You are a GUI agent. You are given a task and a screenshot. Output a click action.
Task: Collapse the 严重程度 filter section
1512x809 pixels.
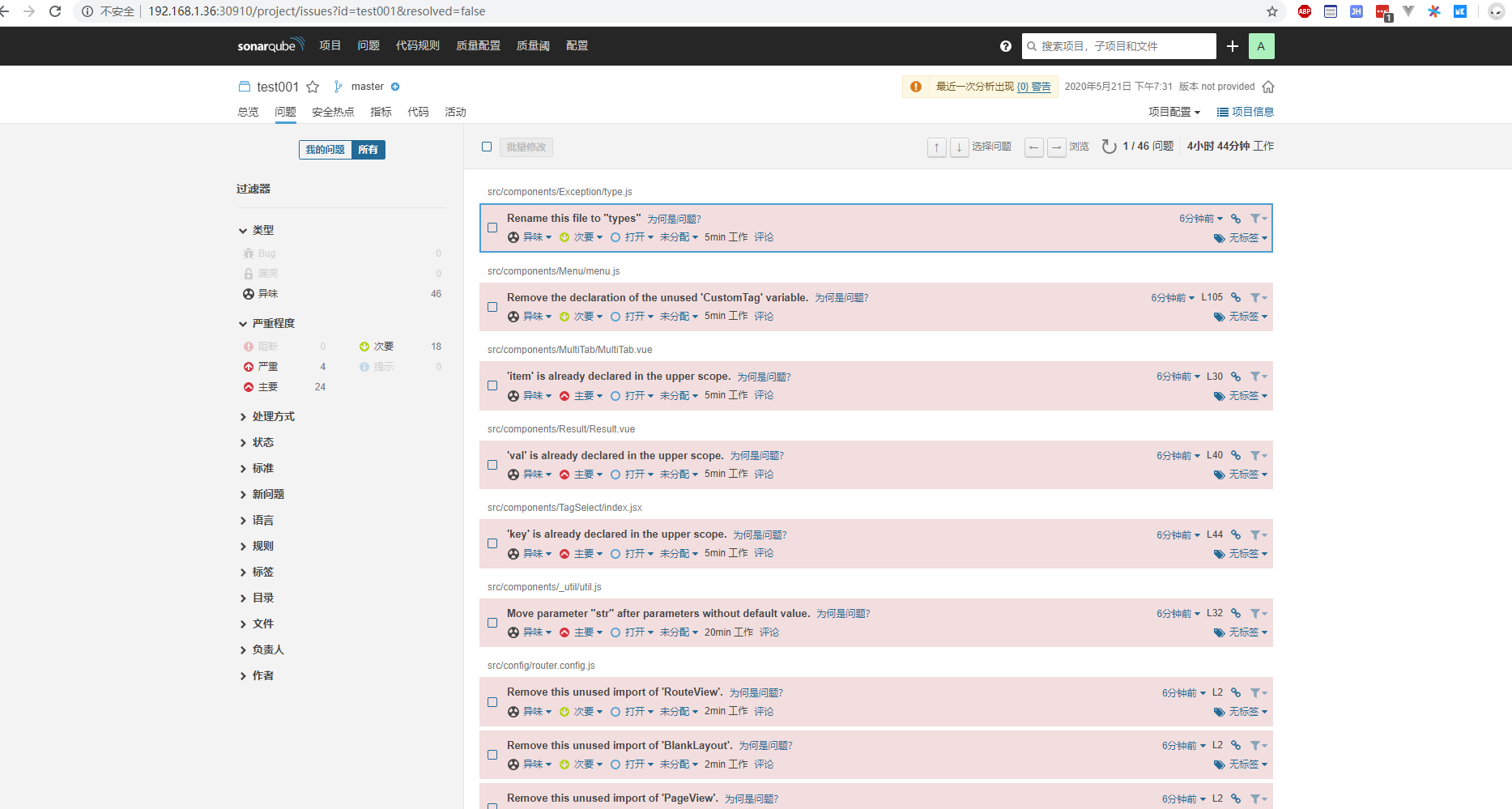[267, 323]
